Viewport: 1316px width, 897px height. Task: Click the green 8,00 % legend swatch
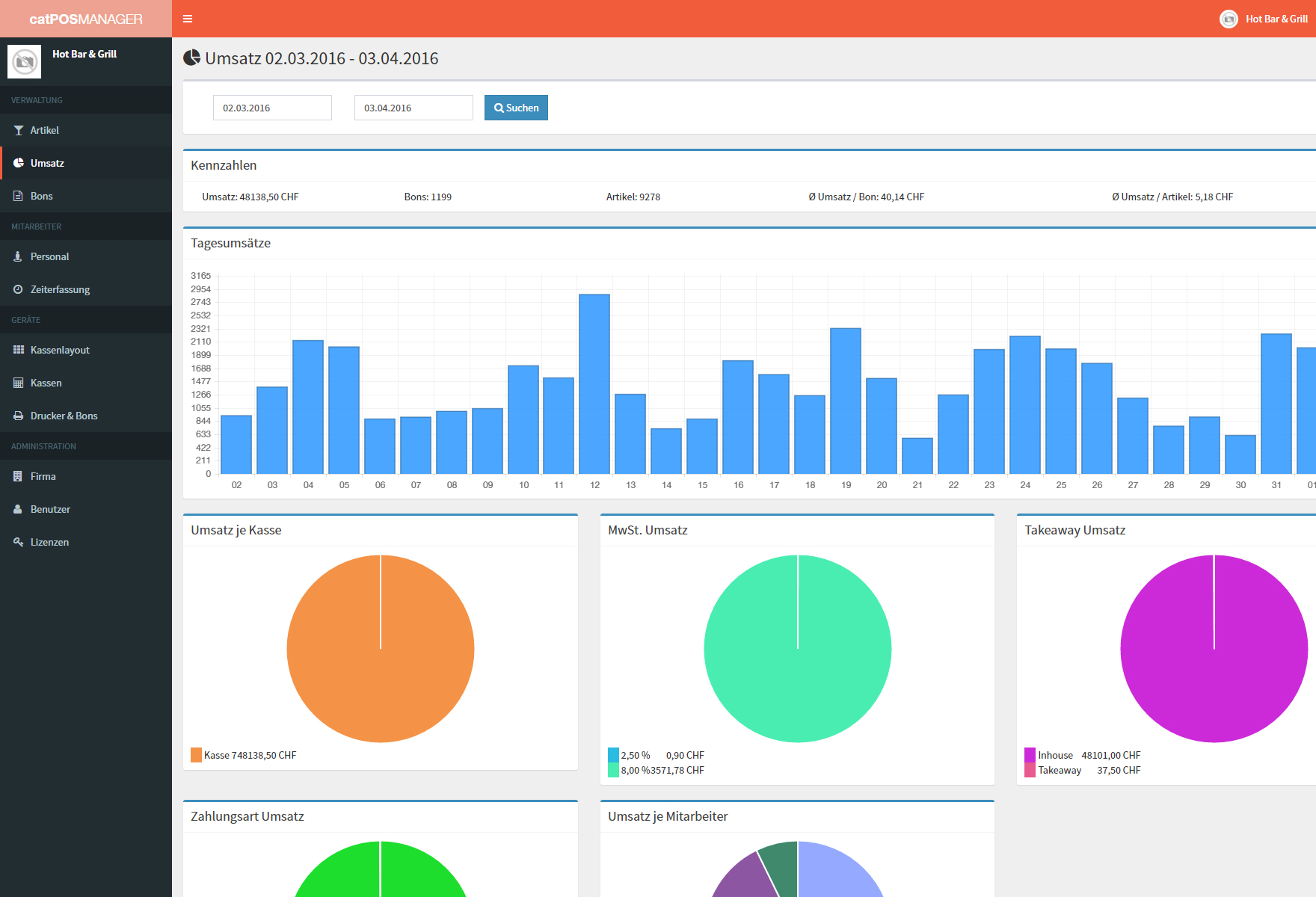click(x=613, y=770)
